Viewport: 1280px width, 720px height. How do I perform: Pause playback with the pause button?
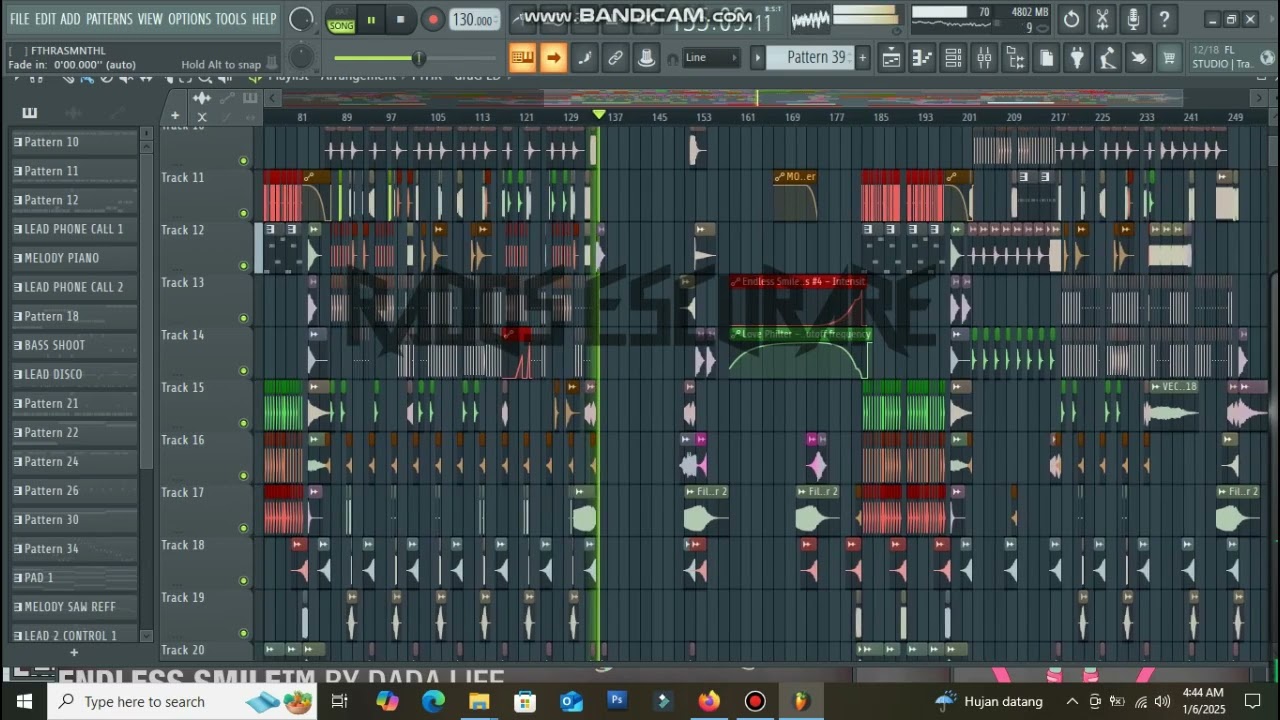371,20
